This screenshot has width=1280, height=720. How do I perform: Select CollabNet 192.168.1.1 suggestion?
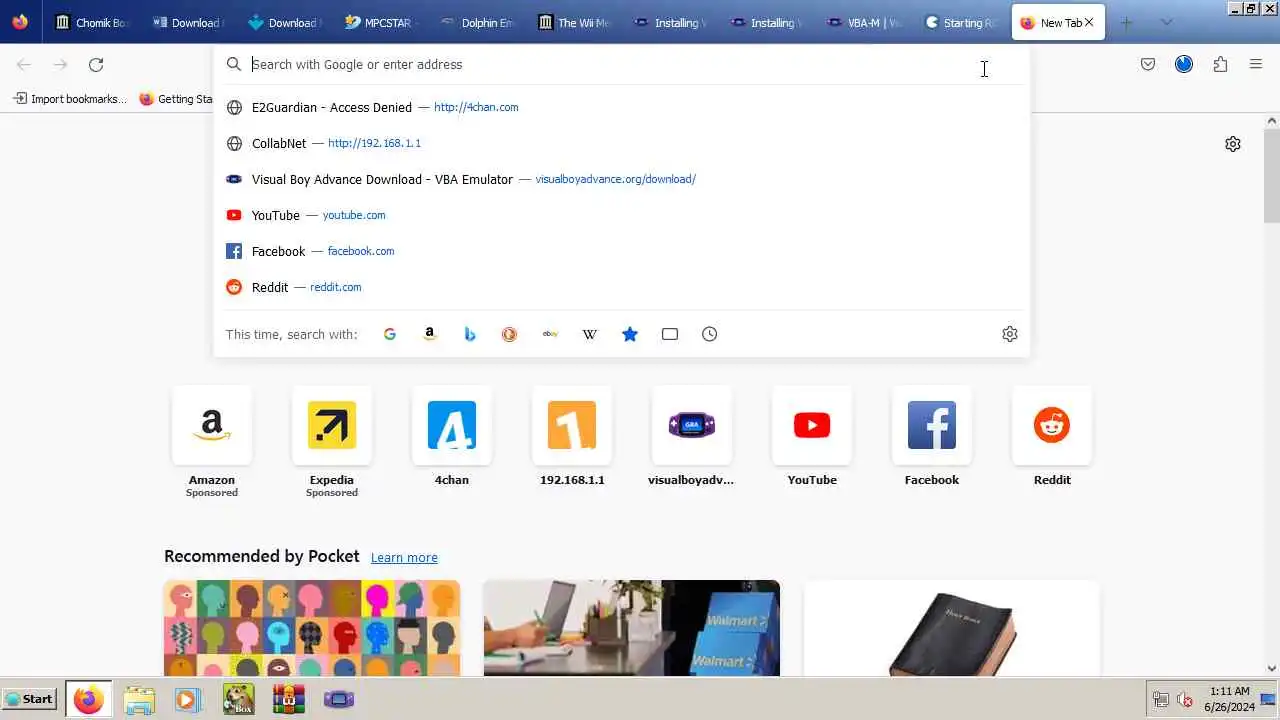621,143
